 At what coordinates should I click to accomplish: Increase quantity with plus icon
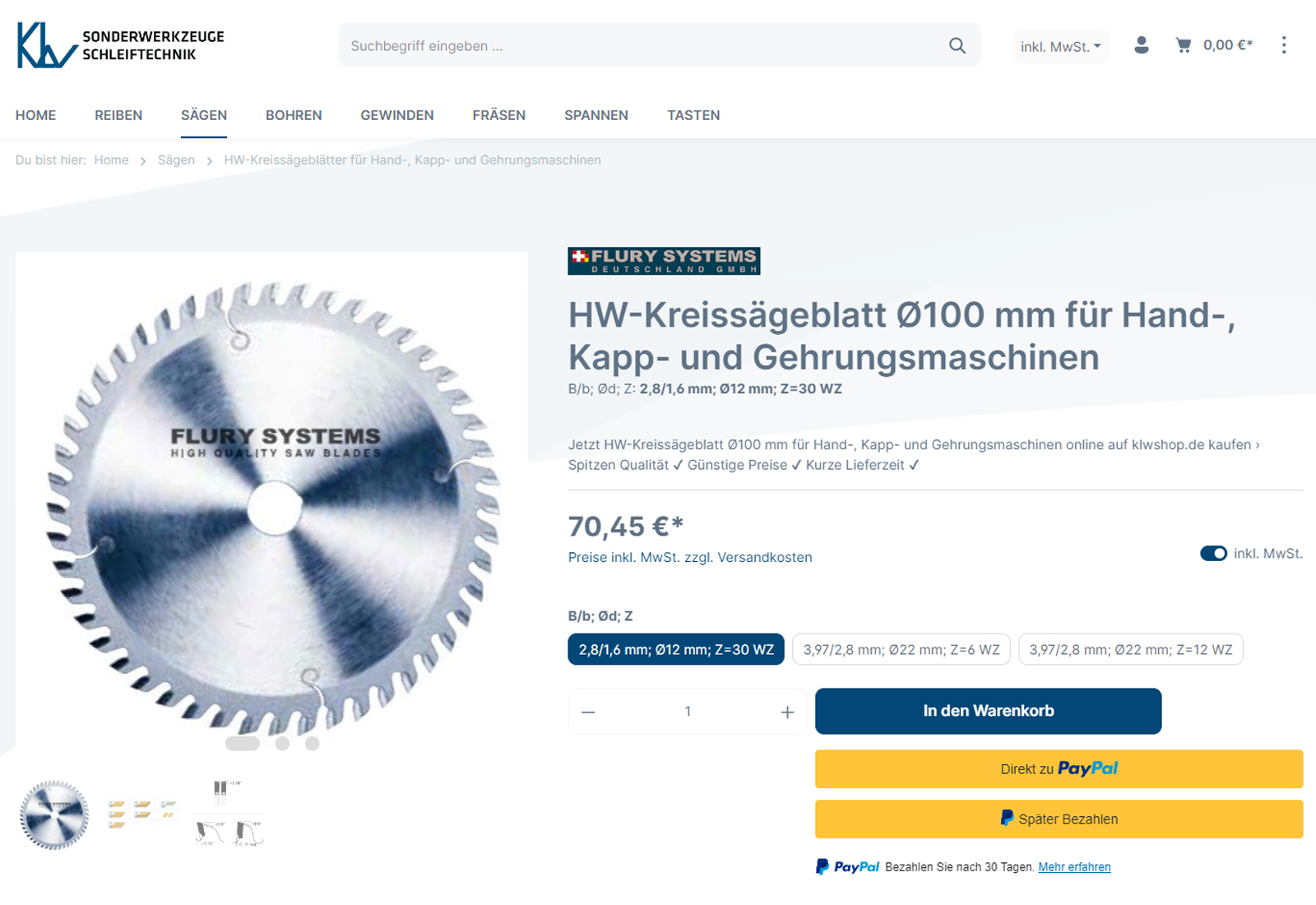coord(787,712)
